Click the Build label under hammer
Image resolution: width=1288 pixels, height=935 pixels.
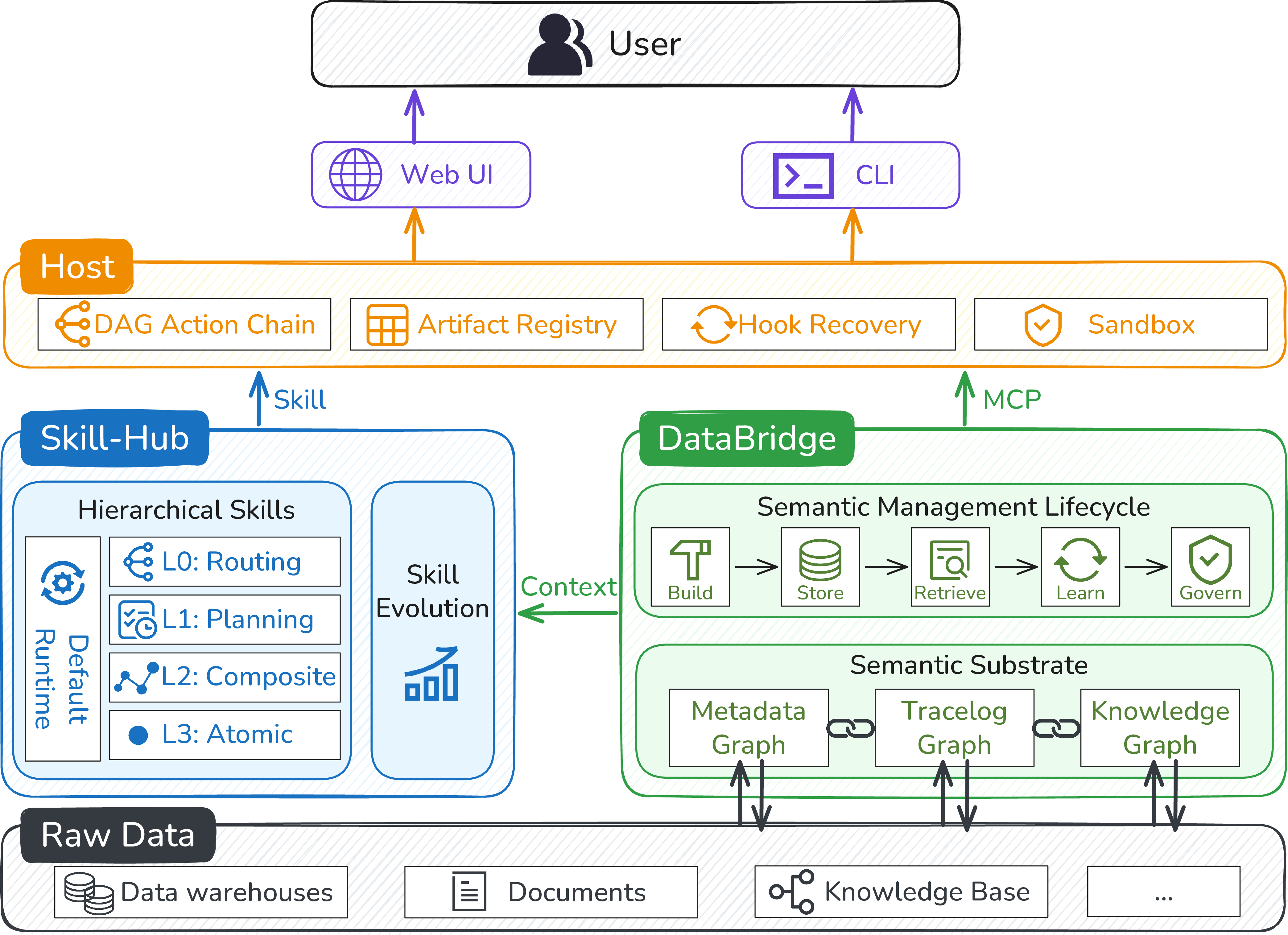coord(690,593)
